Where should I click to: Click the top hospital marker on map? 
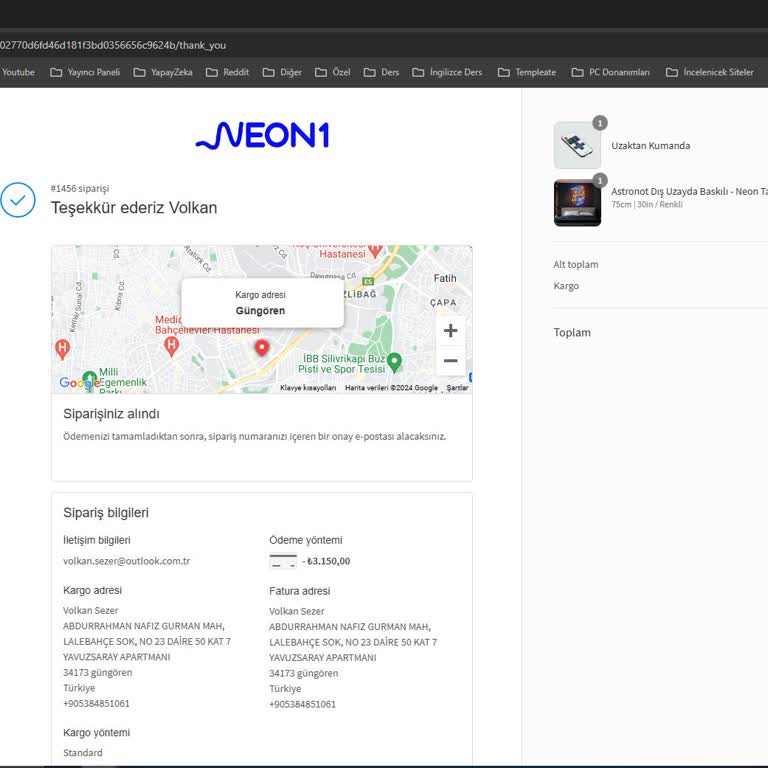point(375,251)
